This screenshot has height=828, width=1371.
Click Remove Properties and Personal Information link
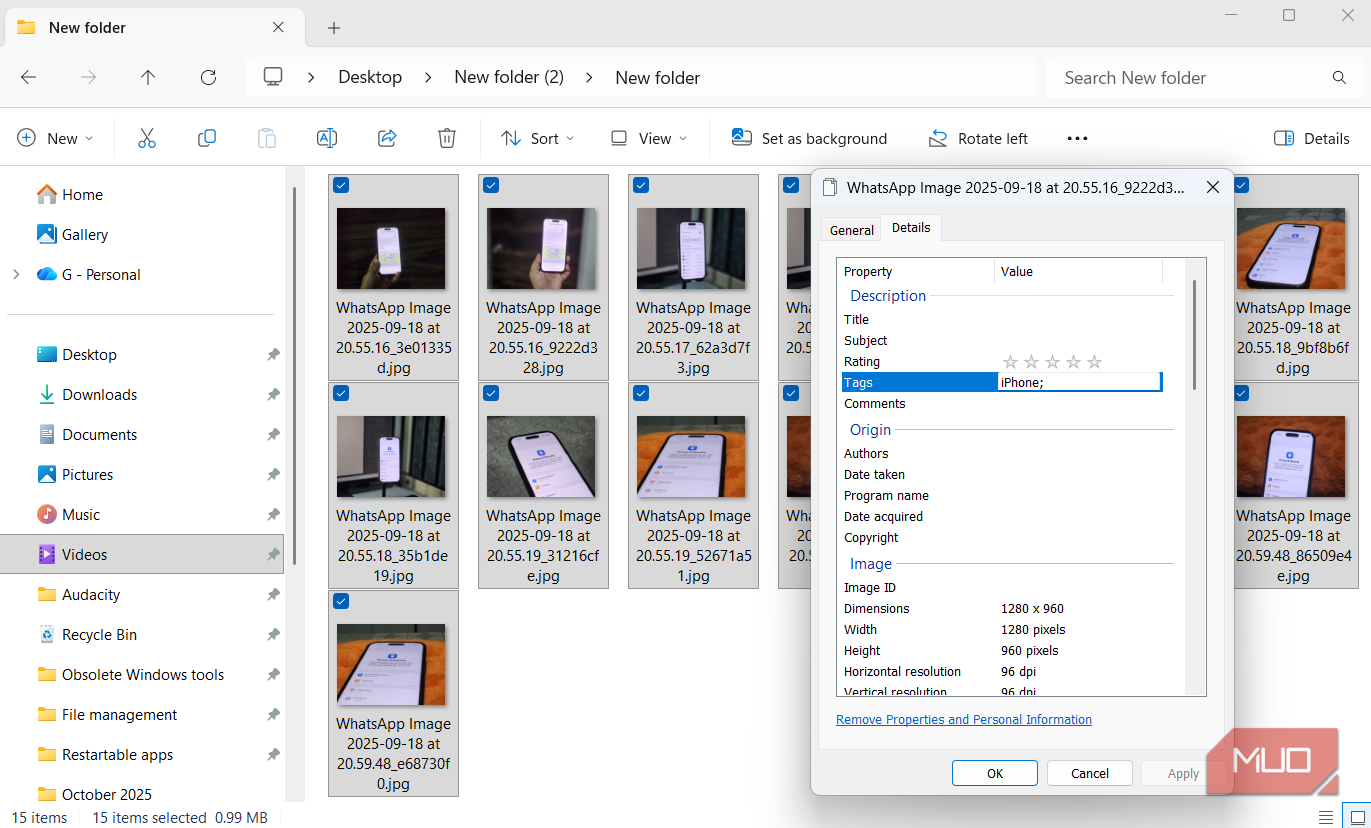(964, 720)
